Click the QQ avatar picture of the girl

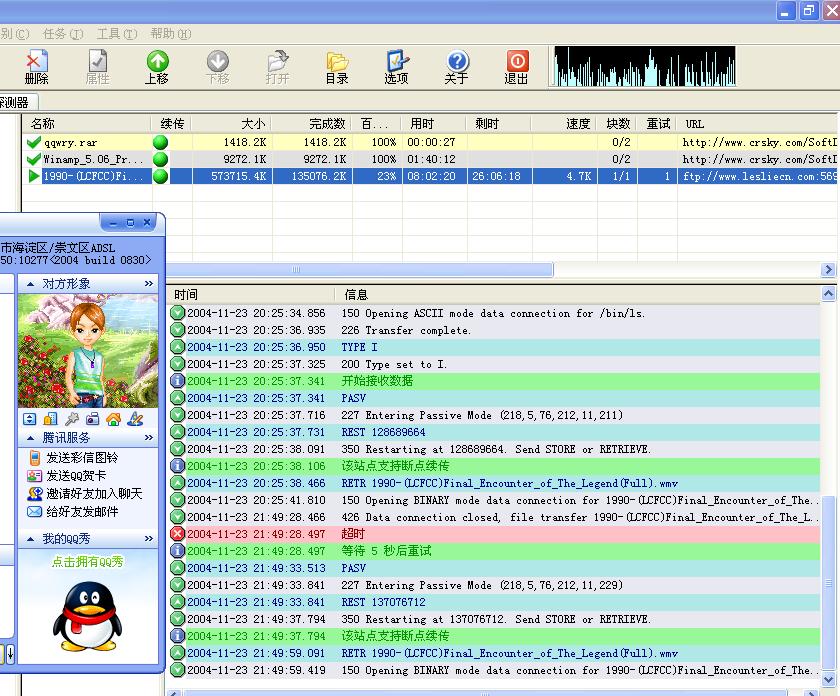(88, 351)
